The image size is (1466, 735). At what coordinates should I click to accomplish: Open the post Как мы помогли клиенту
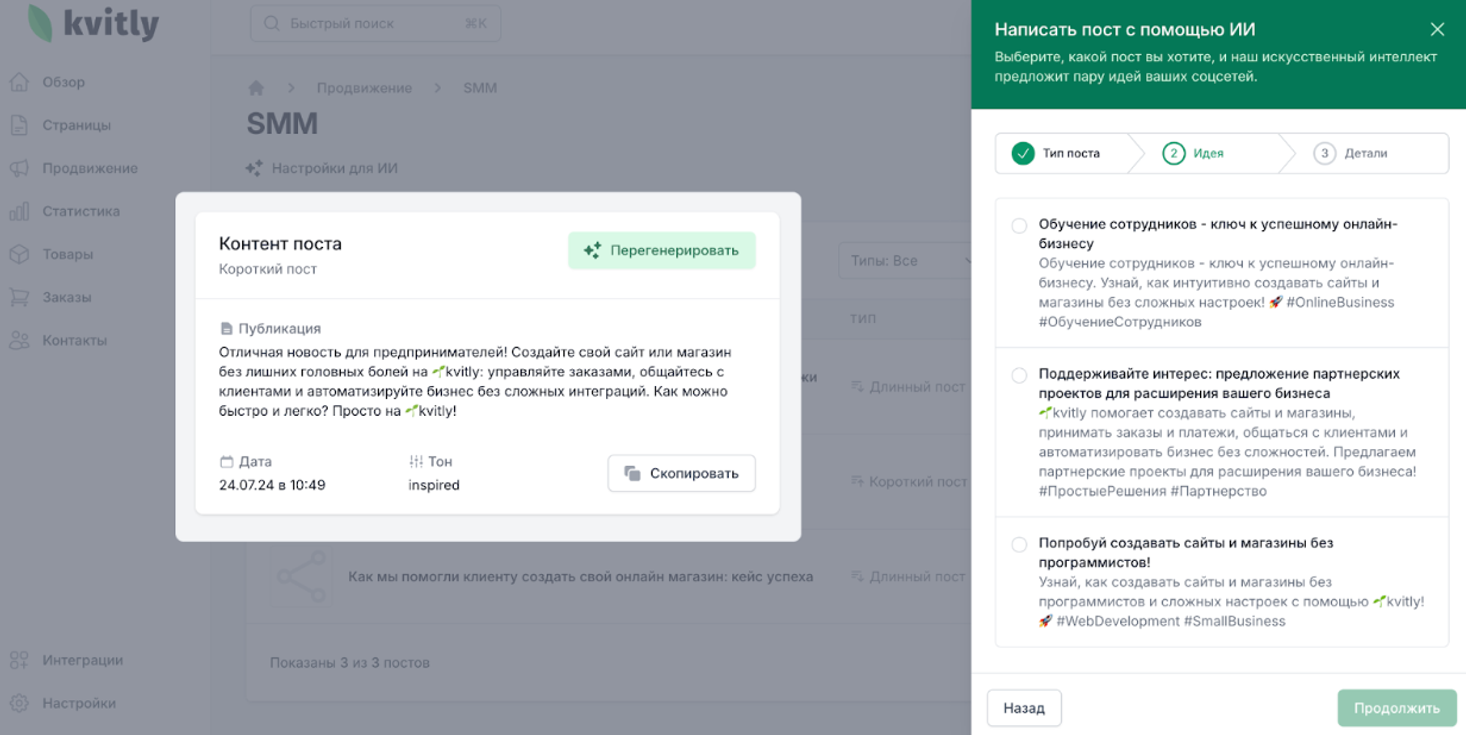point(580,576)
